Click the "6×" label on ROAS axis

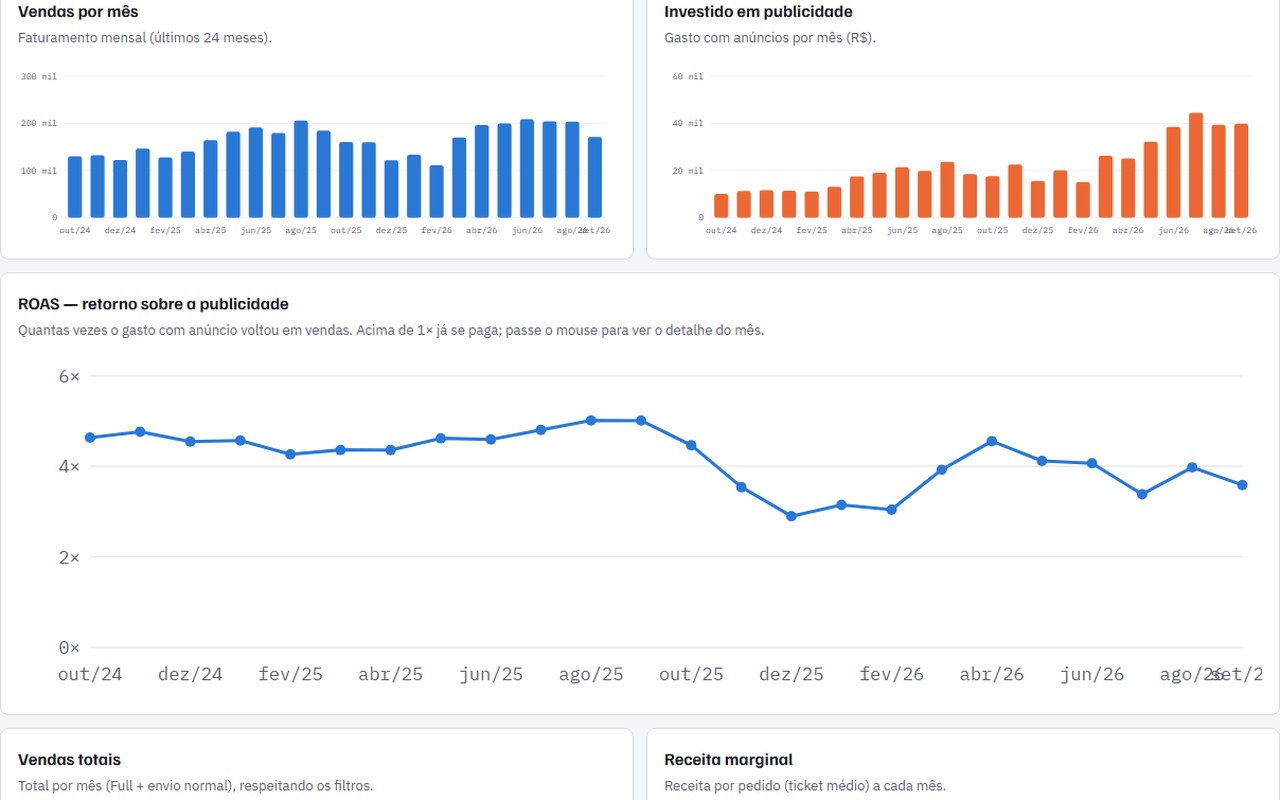(x=69, y=376)
